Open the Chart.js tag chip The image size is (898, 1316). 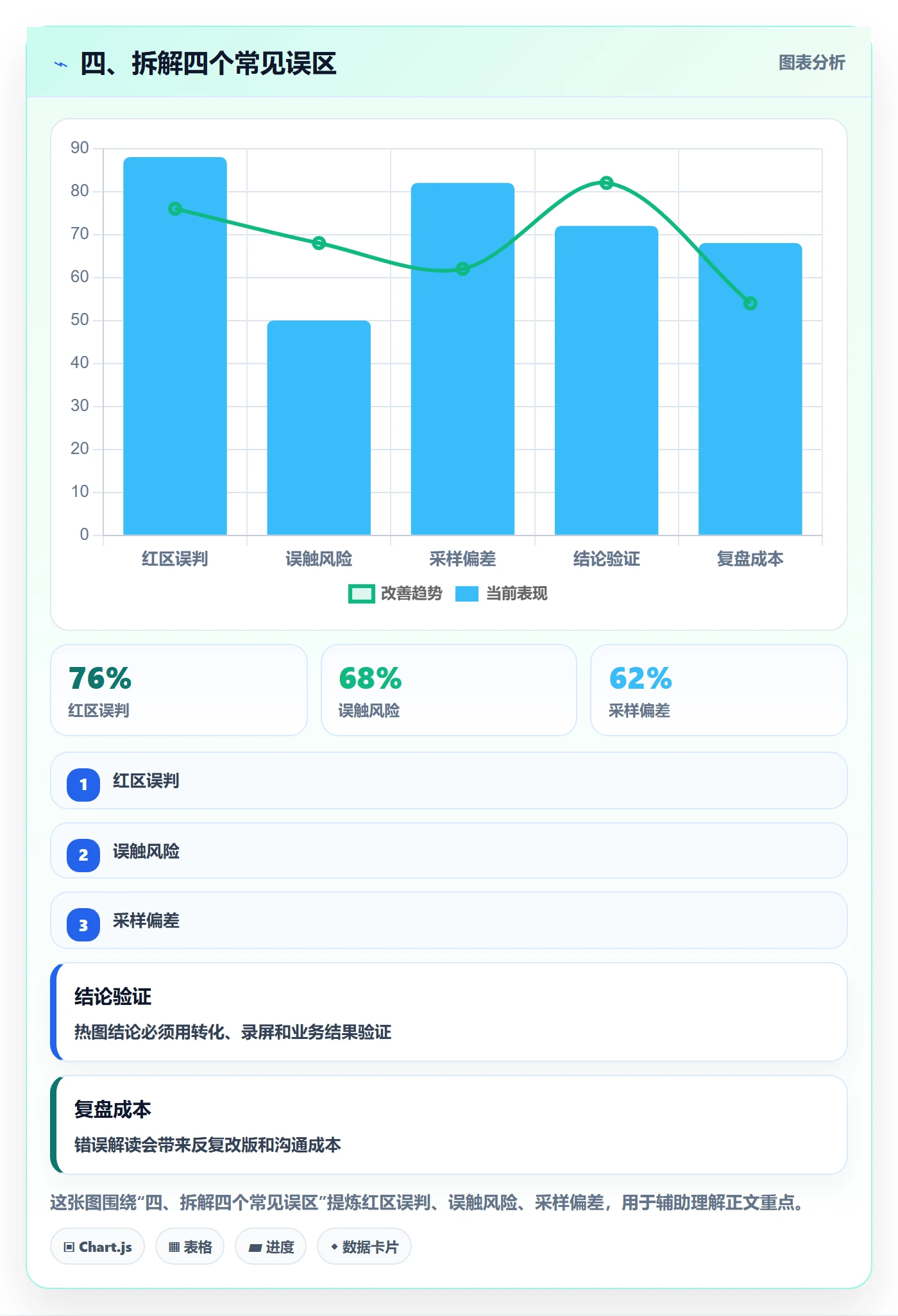(x=97, y=1247)
